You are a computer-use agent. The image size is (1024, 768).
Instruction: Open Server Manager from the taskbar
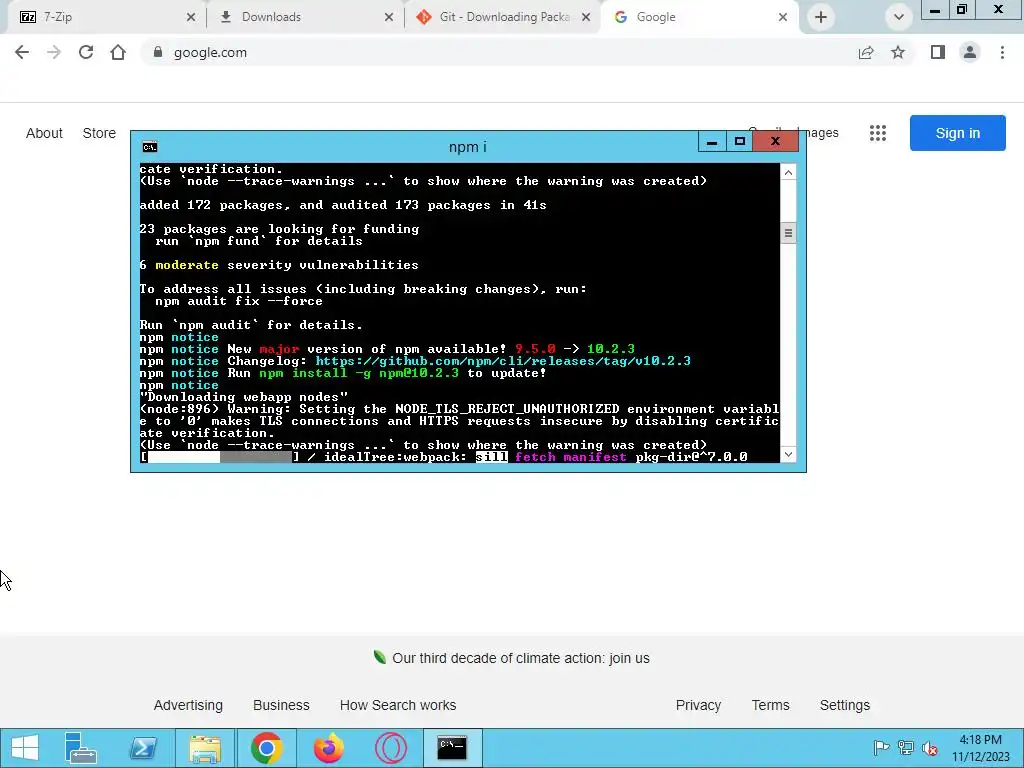point(81,748)
